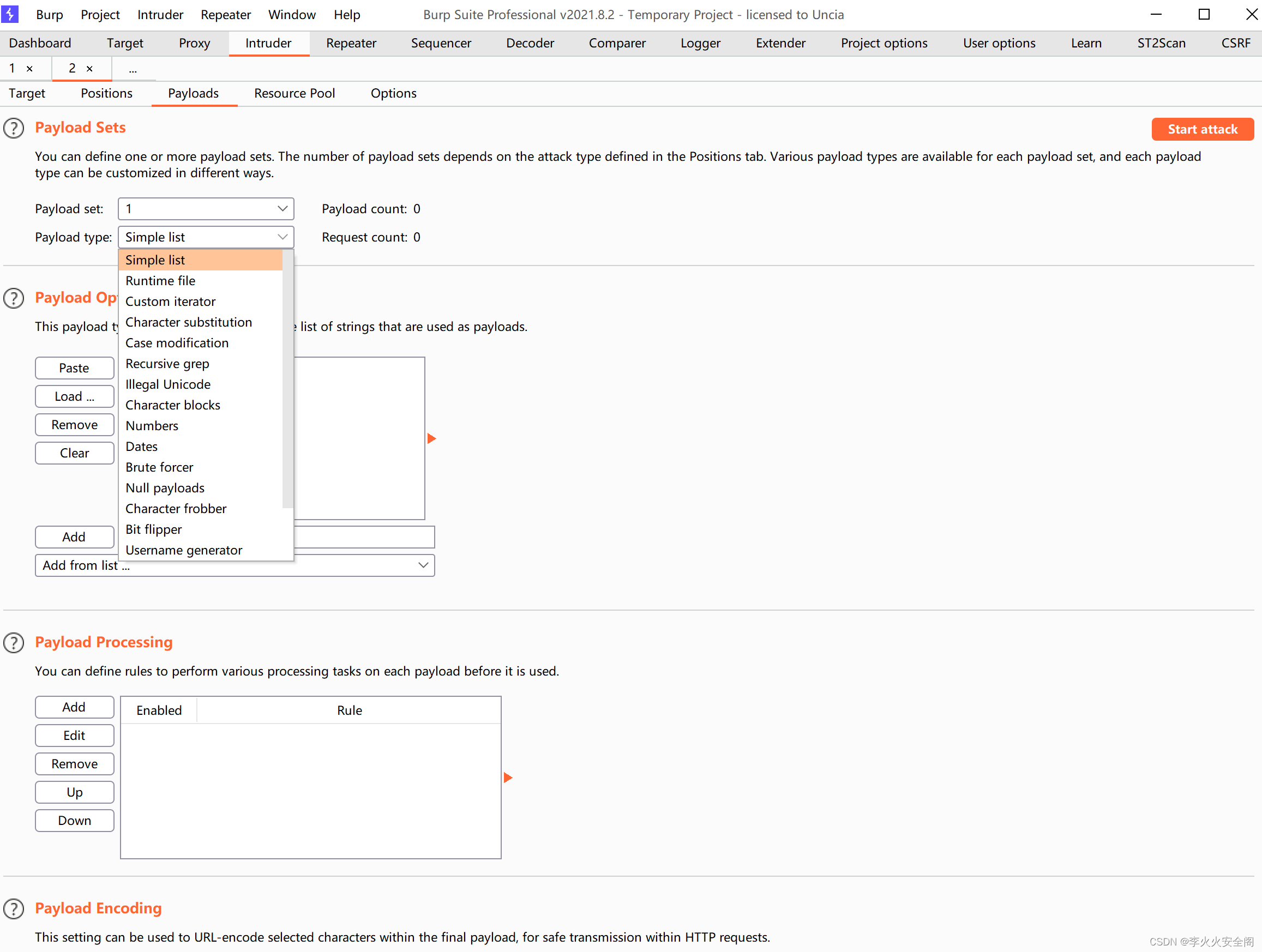This screenshot has width=1262, height=952.
Task: Add a payload processing rule
Action: (x=75, y=707)
